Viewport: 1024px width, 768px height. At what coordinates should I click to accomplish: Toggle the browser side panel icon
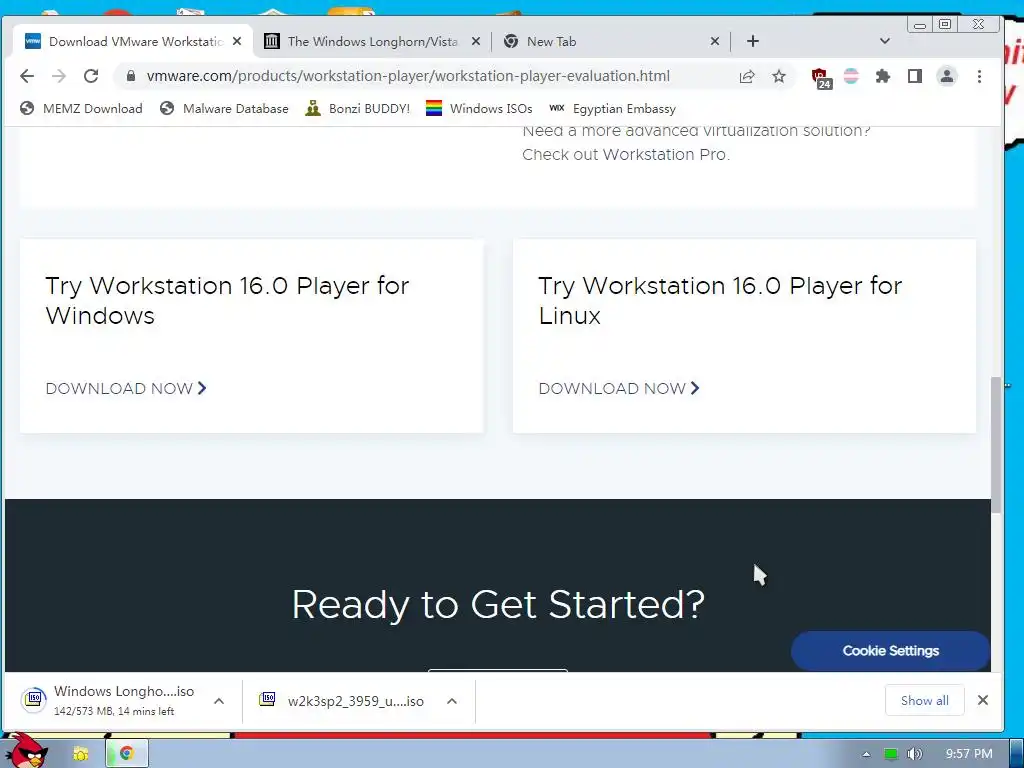coord(915,76)
